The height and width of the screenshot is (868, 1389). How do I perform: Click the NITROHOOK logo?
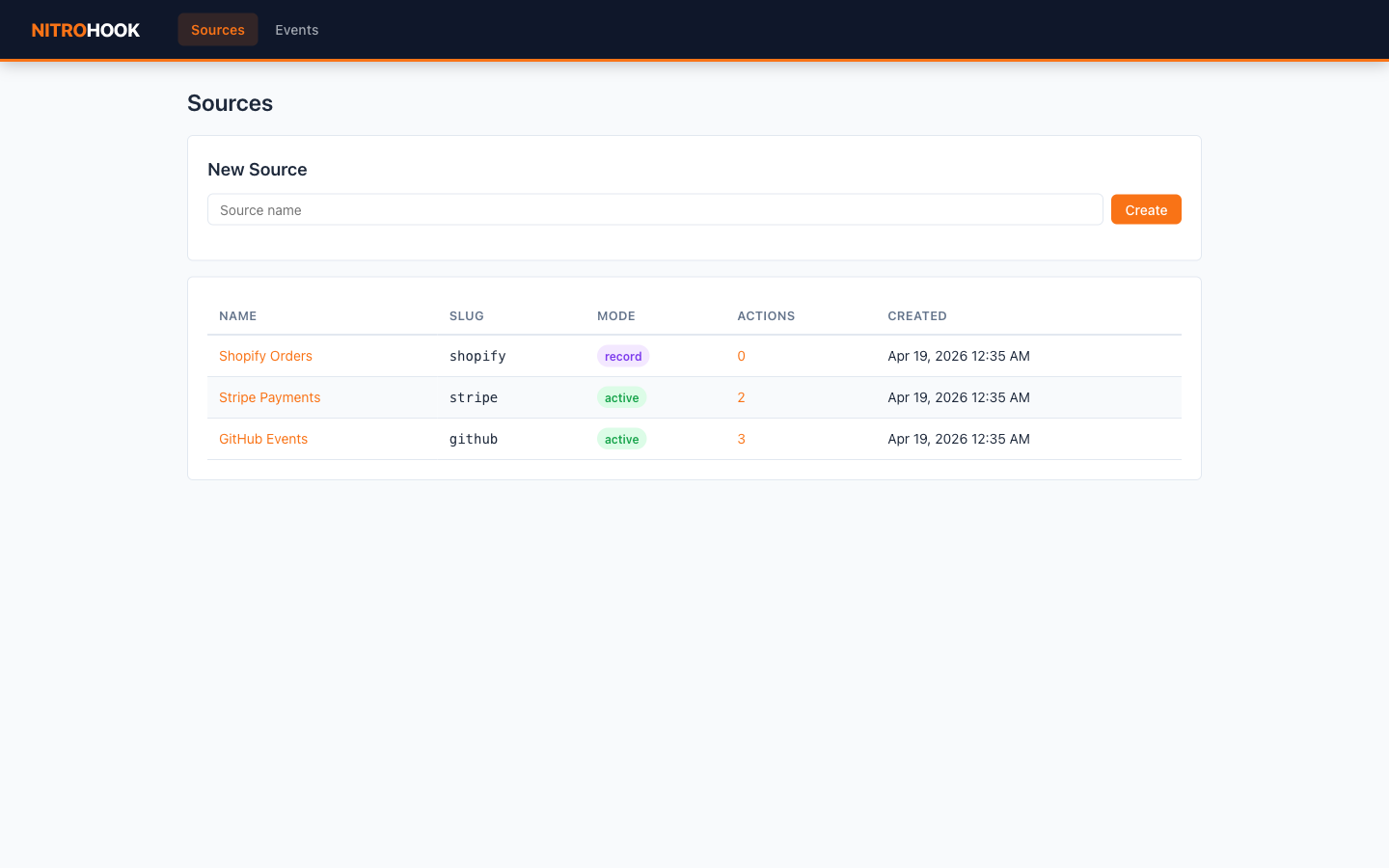86,30
